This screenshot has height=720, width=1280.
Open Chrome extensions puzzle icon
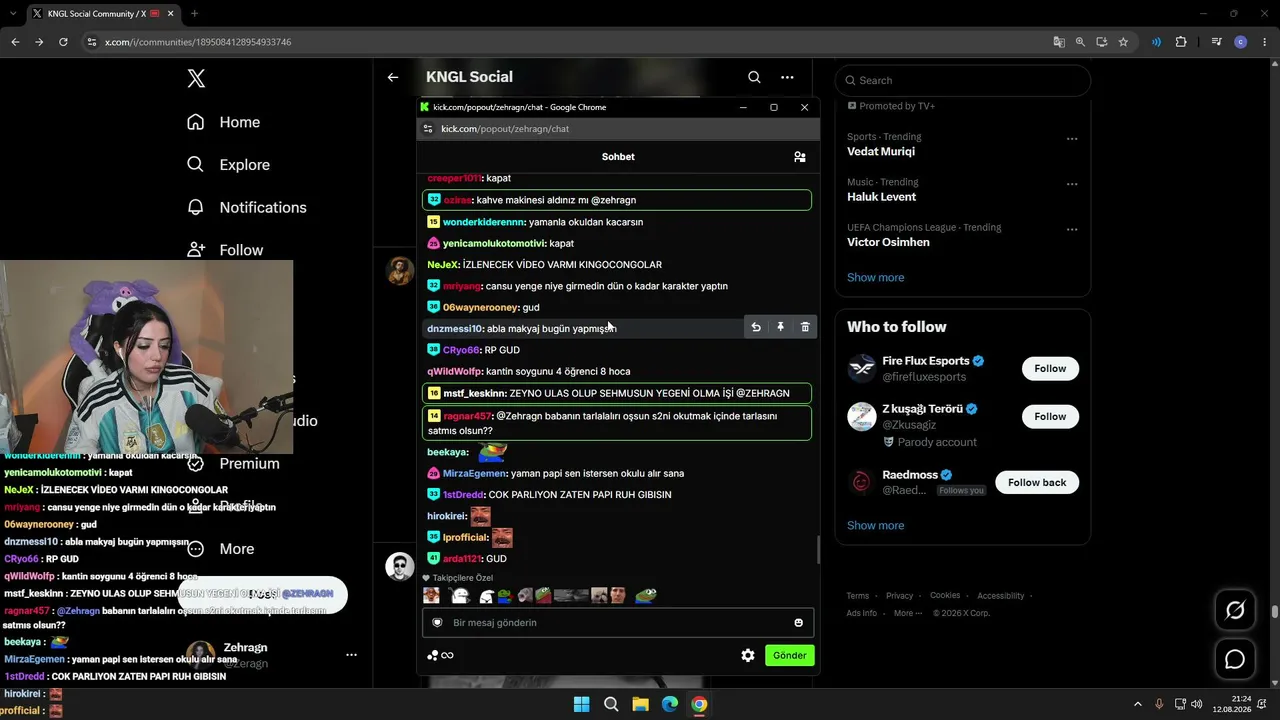pos(1181,42)
